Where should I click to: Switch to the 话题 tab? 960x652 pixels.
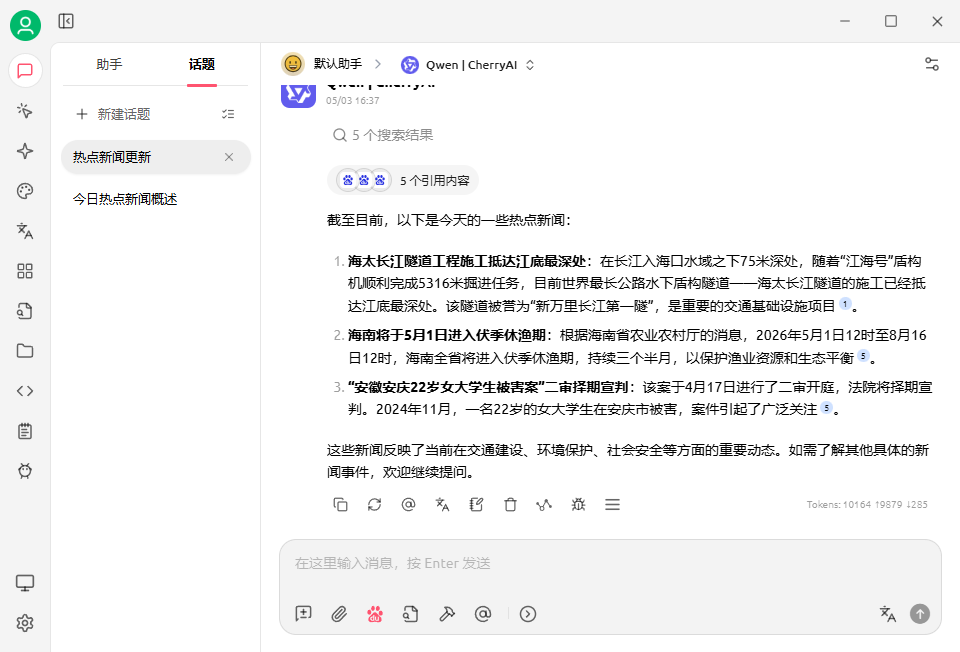click(201, 64)
